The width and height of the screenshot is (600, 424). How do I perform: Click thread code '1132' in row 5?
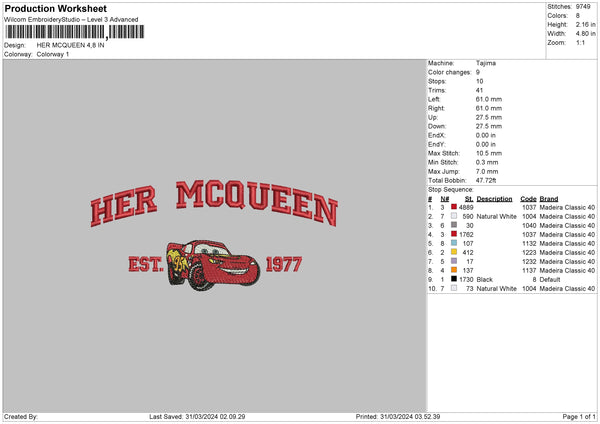tap(529, 243)
